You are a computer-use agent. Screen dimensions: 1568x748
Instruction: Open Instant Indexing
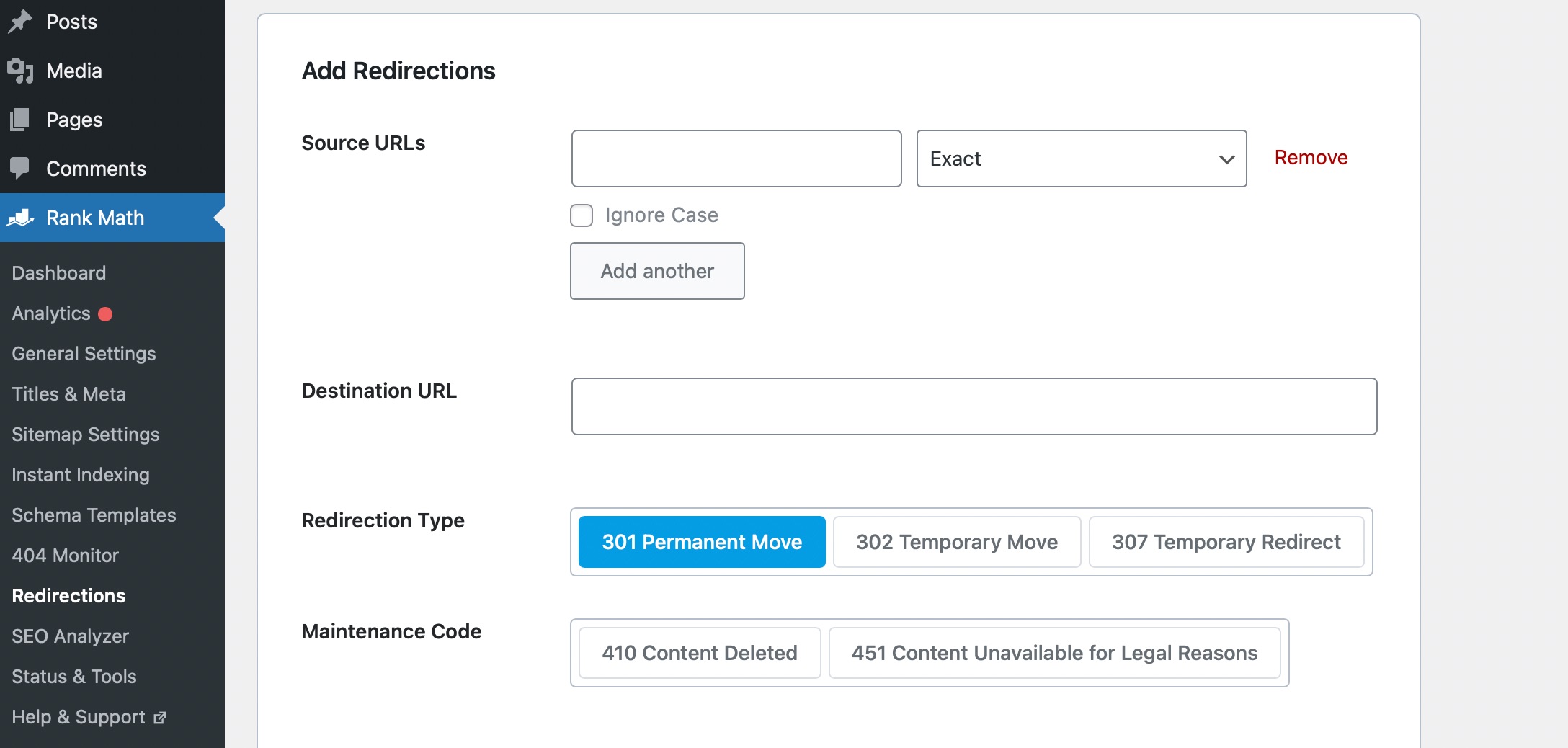click(81, 475)
